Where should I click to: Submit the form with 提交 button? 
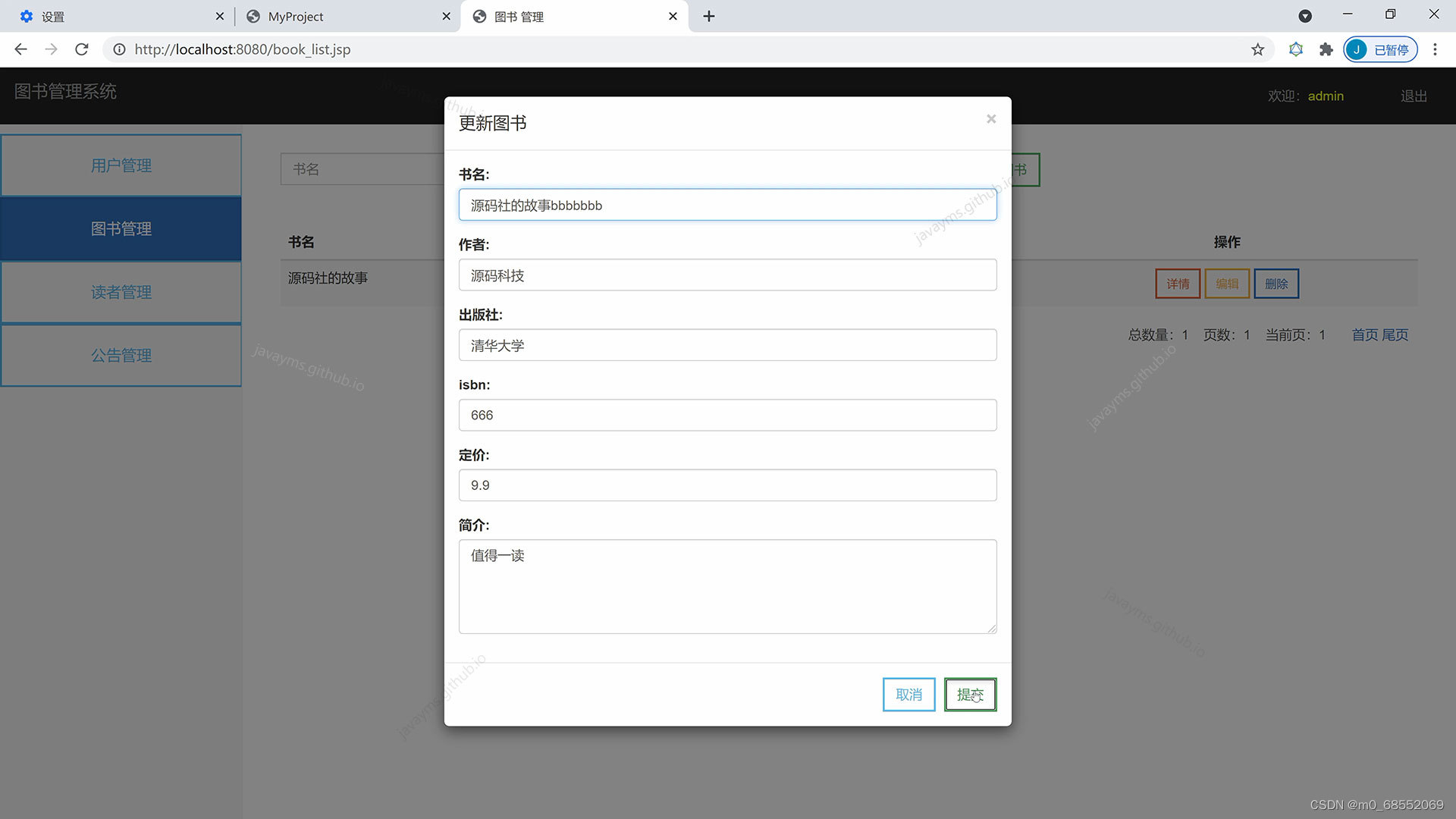coord(970,695)
